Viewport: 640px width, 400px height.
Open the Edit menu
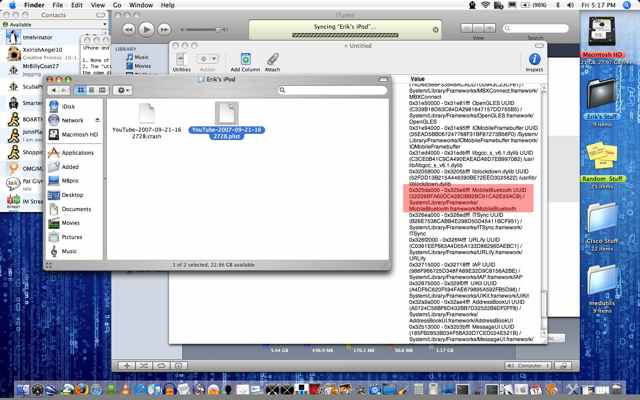77,5
